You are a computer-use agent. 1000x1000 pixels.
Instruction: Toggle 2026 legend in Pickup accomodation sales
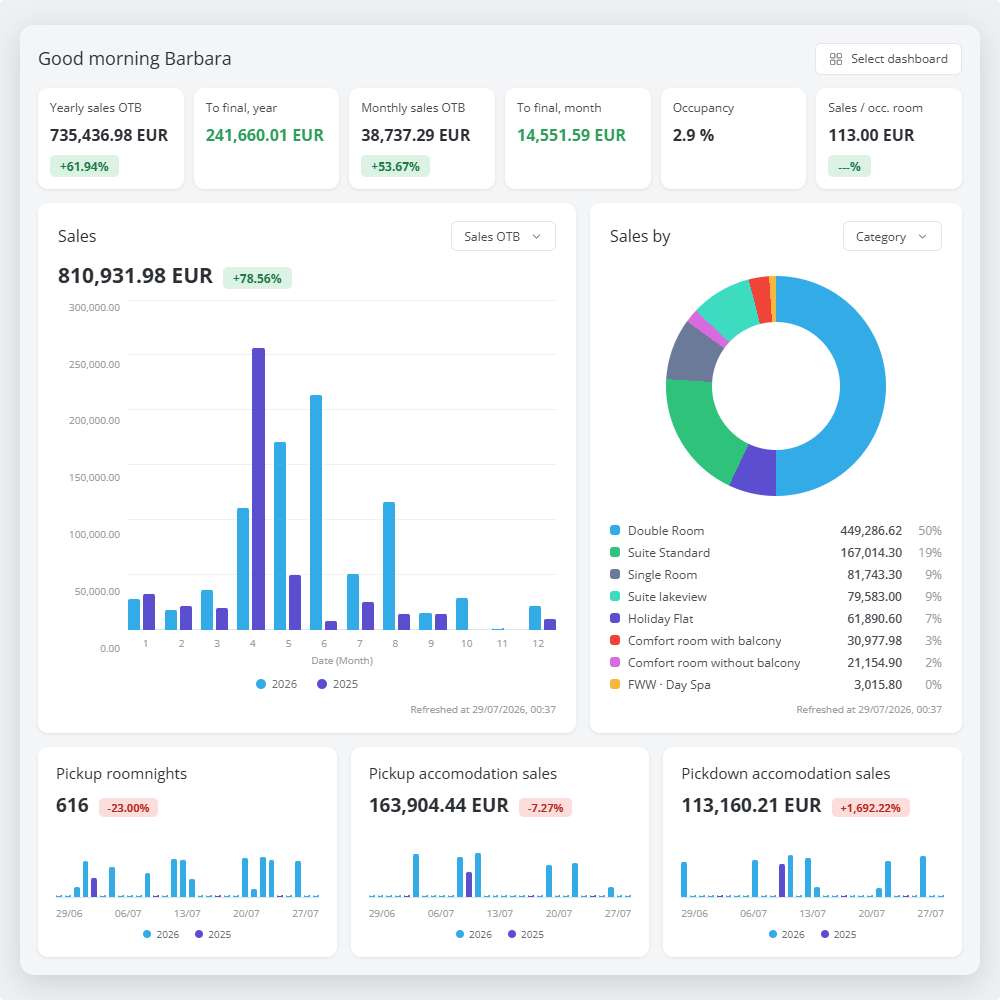(474, 934)
